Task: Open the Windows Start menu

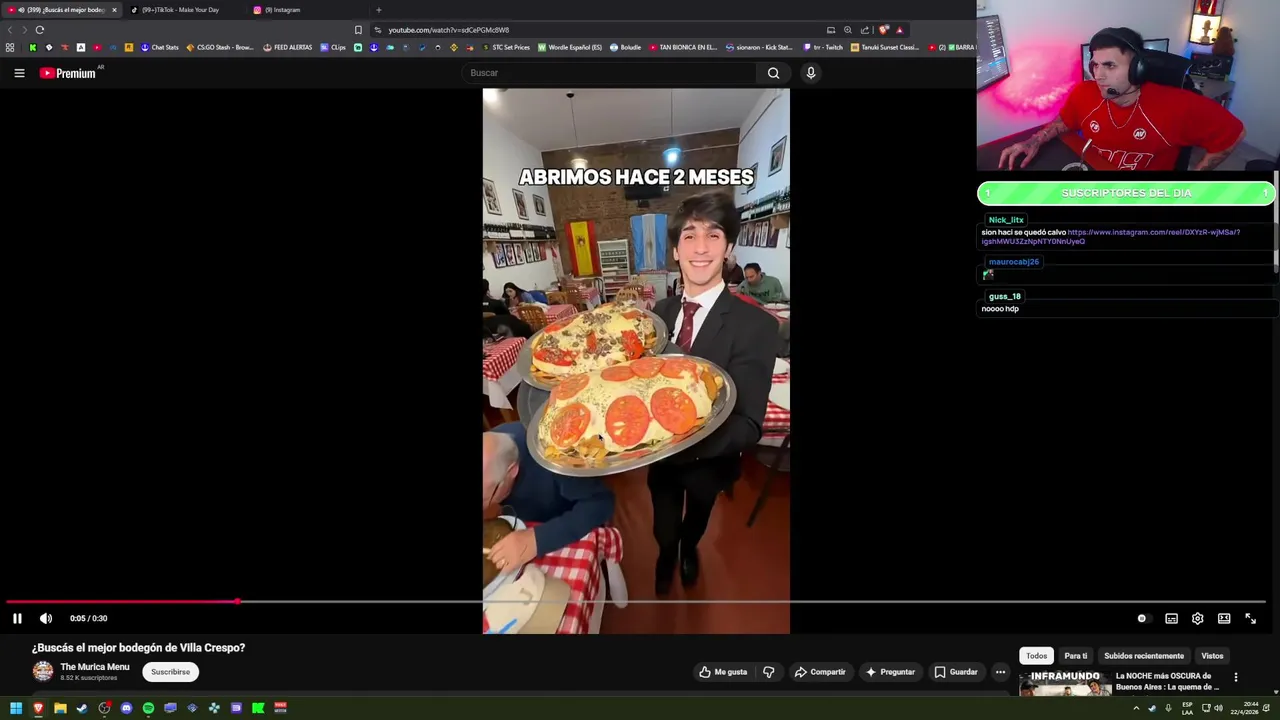Action: coord(16,708)
